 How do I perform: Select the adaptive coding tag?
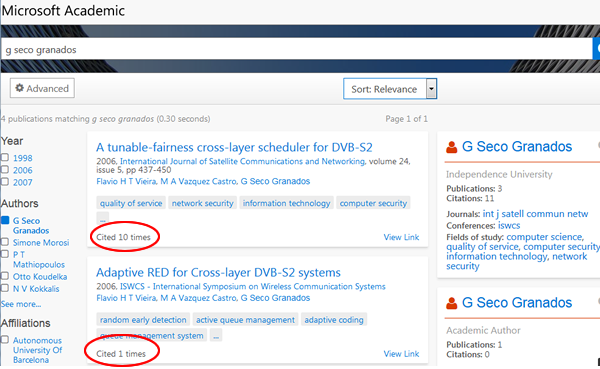pos(334,320)
